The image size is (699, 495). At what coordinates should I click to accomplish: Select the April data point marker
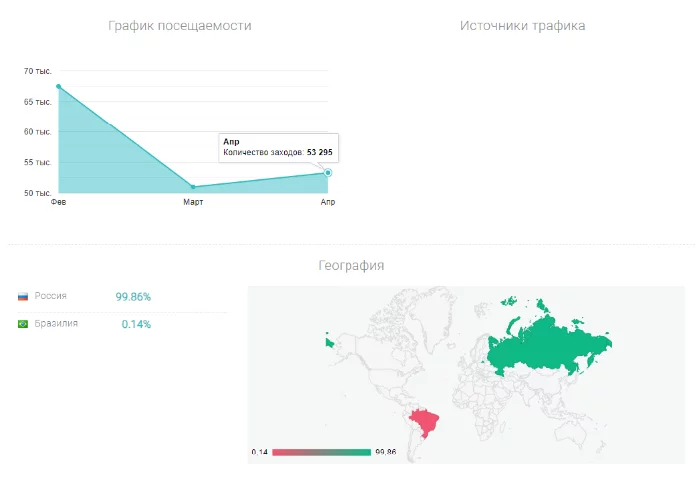tap(327, 173)
